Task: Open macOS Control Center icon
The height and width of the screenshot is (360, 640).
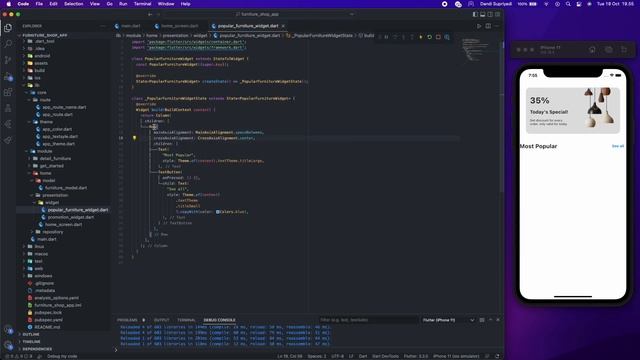Action: pos(579,4)
